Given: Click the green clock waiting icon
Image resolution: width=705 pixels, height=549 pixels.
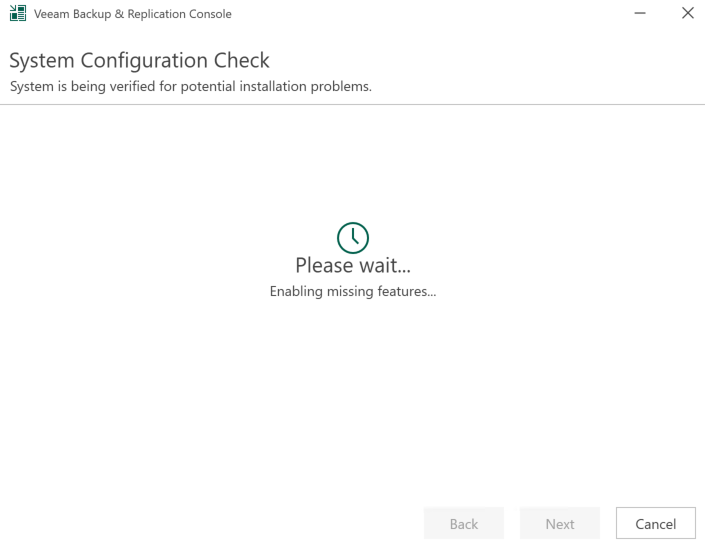Looking at the screenshot, I should 352,236.
